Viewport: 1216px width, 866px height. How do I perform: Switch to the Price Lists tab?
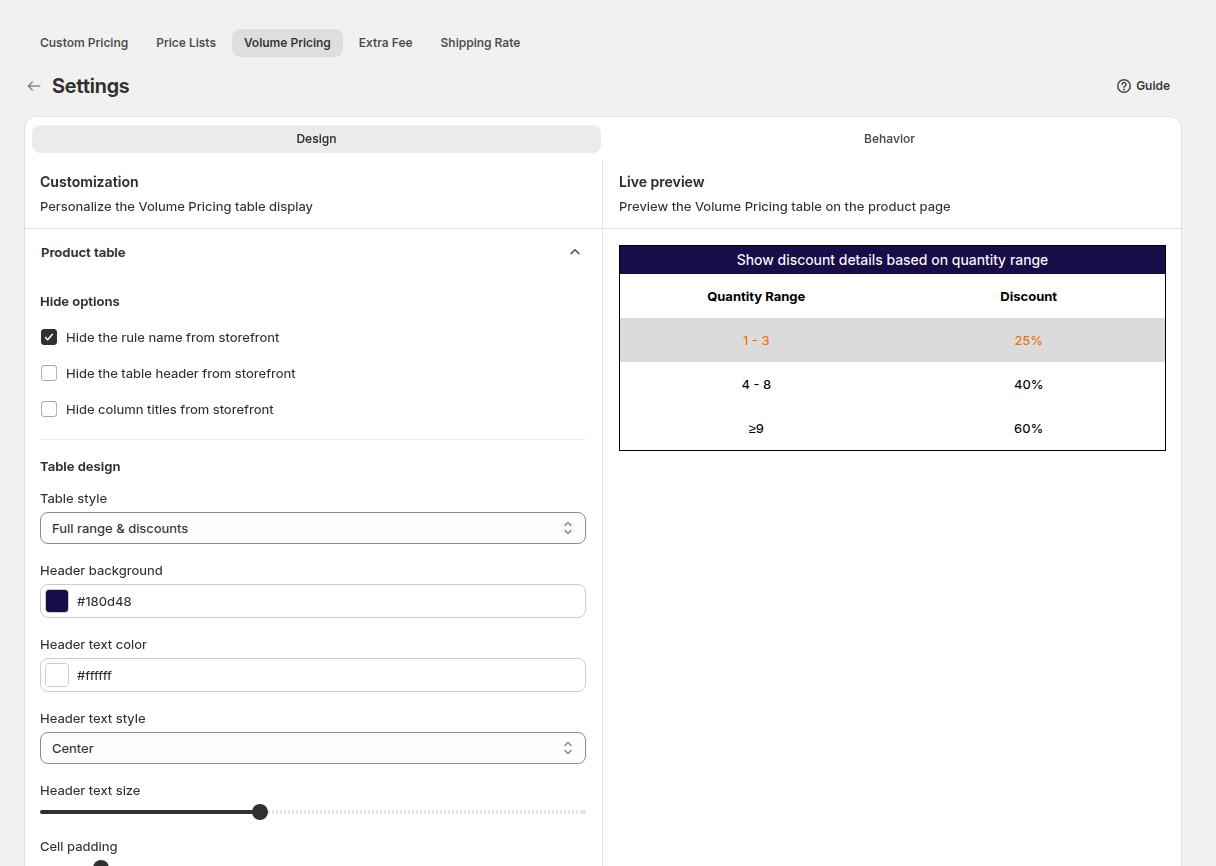click(186, 43)
